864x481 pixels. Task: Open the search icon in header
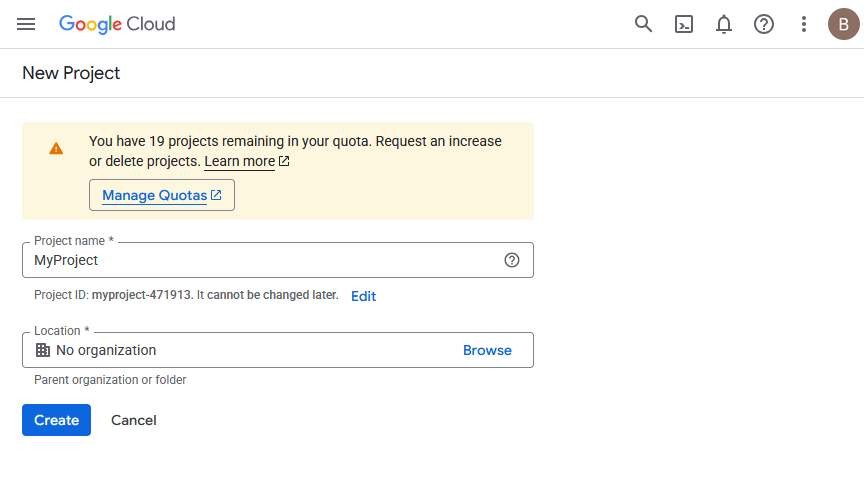pos(643,24)
